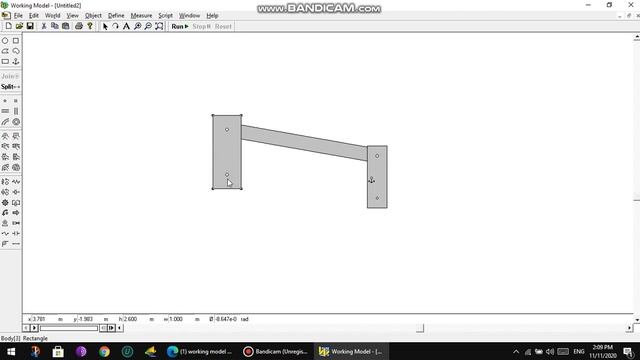Select the Polygon body tool
The width and height of the screenshot is (640, 360).
pyautogui.click(x=5, y=51)
